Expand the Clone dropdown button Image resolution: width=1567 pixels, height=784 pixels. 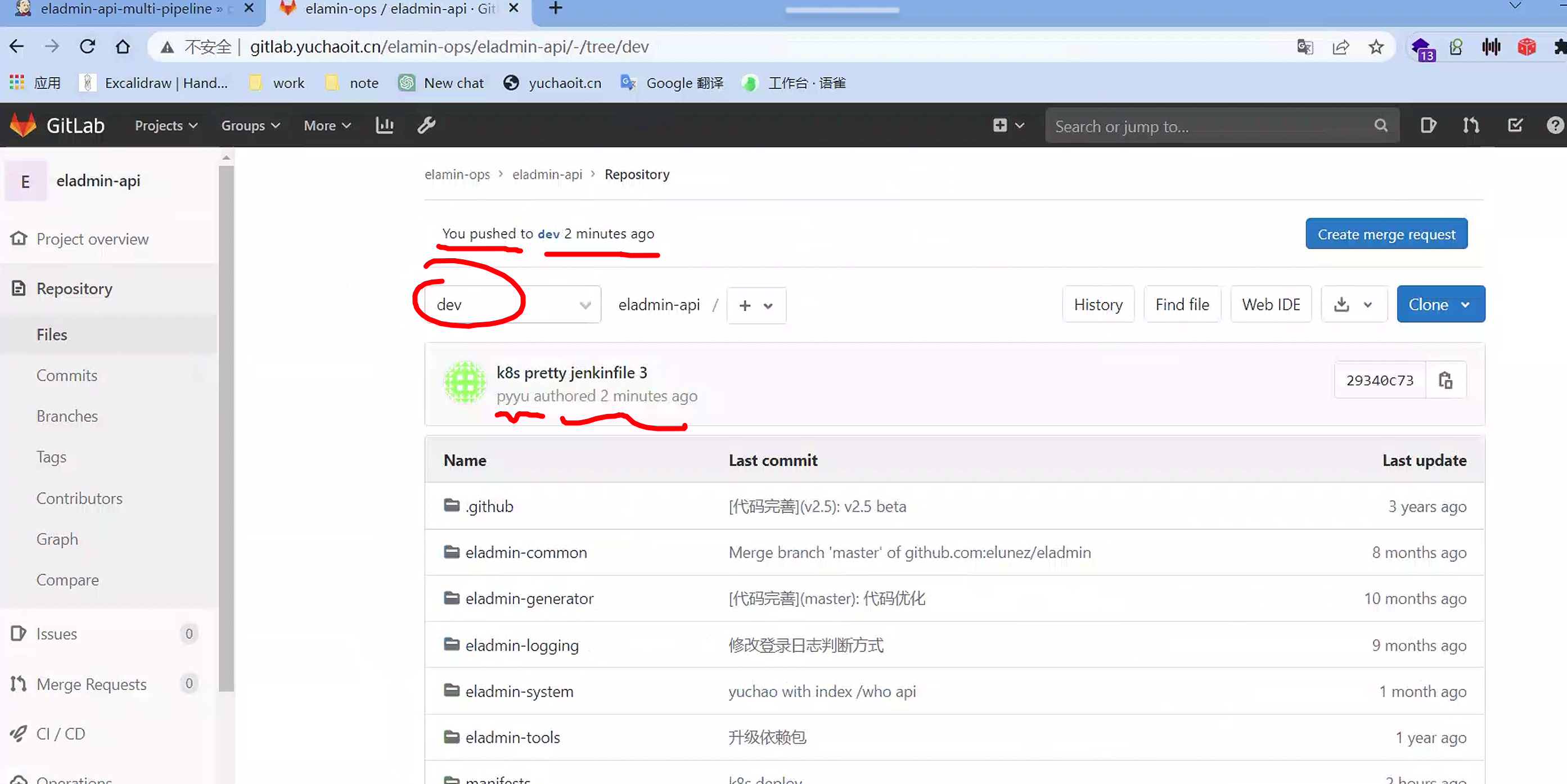(x=1440, y=304)
